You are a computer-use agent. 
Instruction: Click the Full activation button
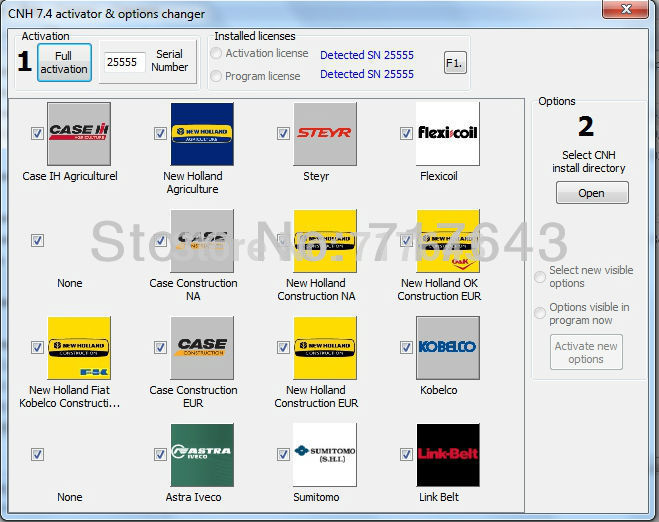pos(64,62)
